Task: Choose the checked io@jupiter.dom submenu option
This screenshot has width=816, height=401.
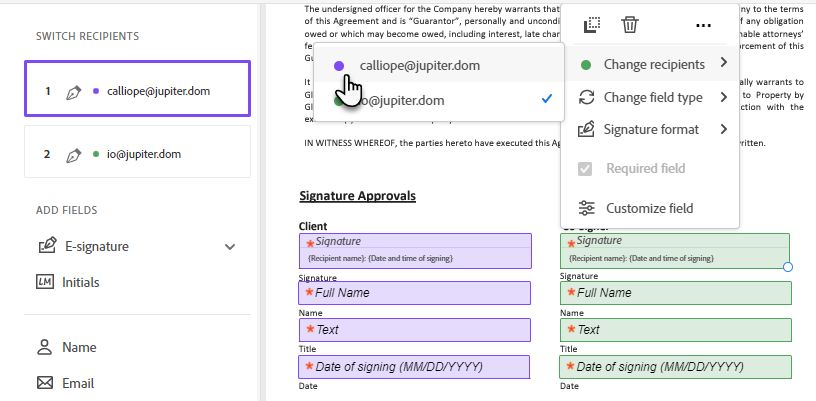Action: [x=439, y=100]
